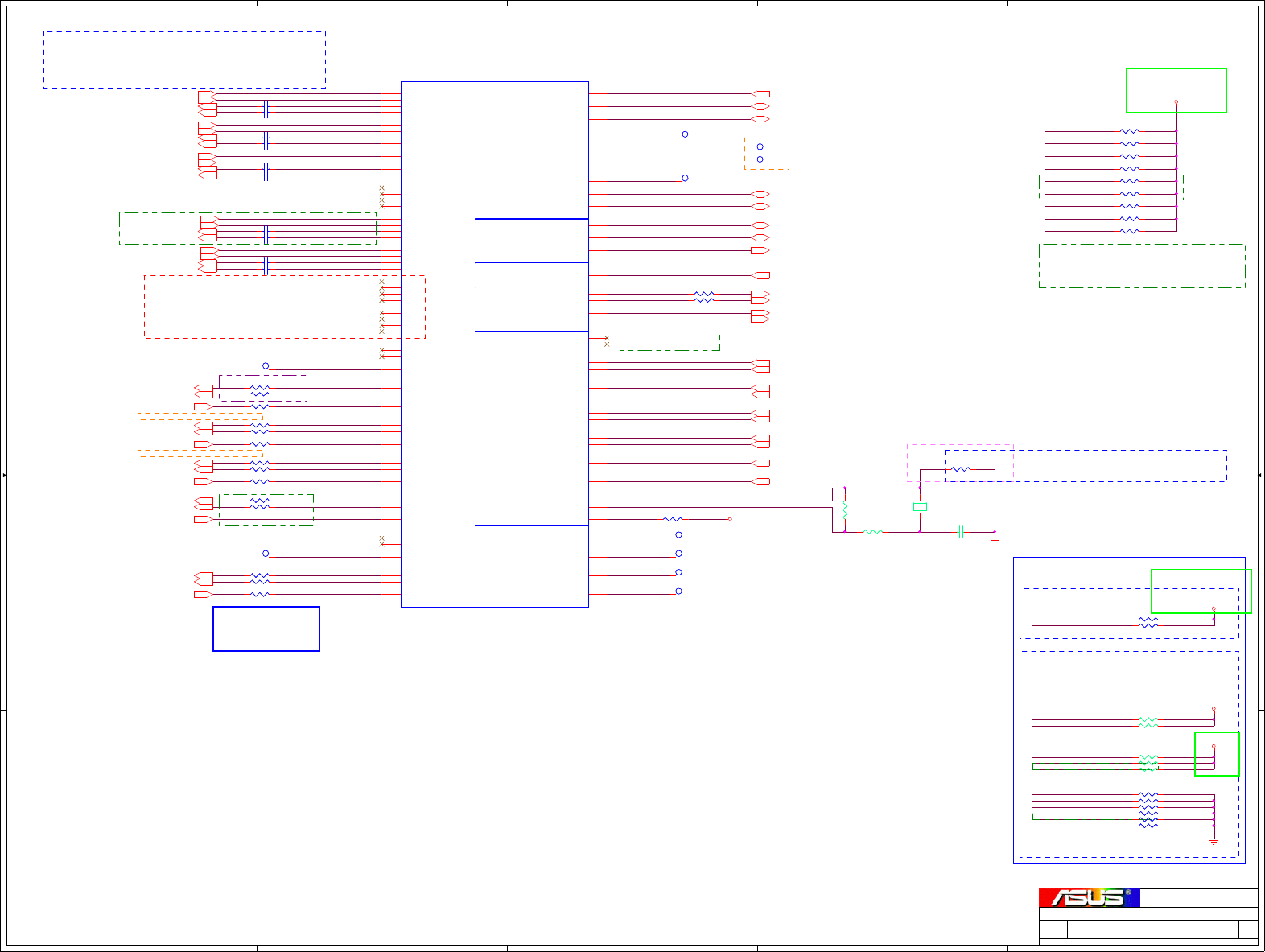Click the ASUS logo in the title block
This screenshot has width=1265, height=952.
coord(1089,897)
